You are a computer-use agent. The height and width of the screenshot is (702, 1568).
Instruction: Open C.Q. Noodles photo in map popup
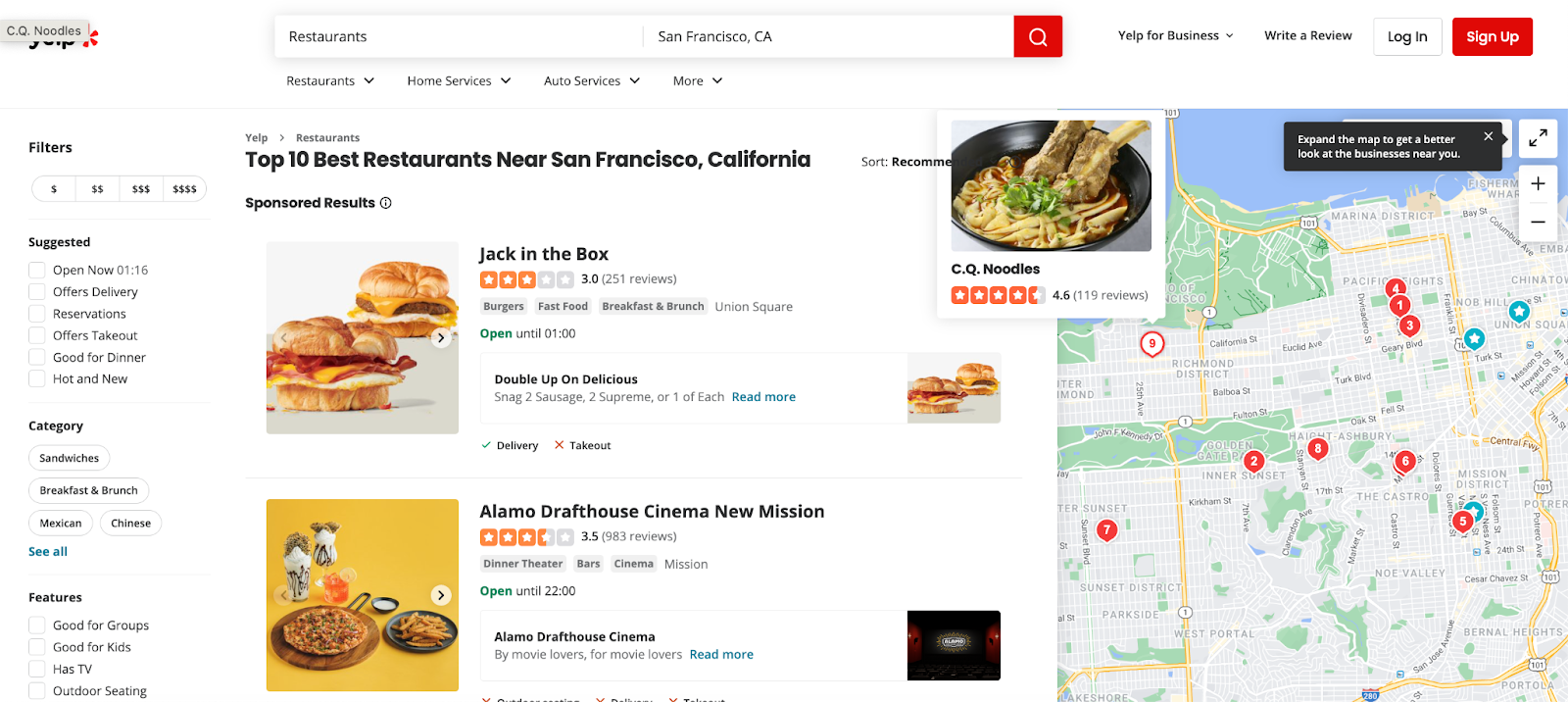(x=1051, y=185)
